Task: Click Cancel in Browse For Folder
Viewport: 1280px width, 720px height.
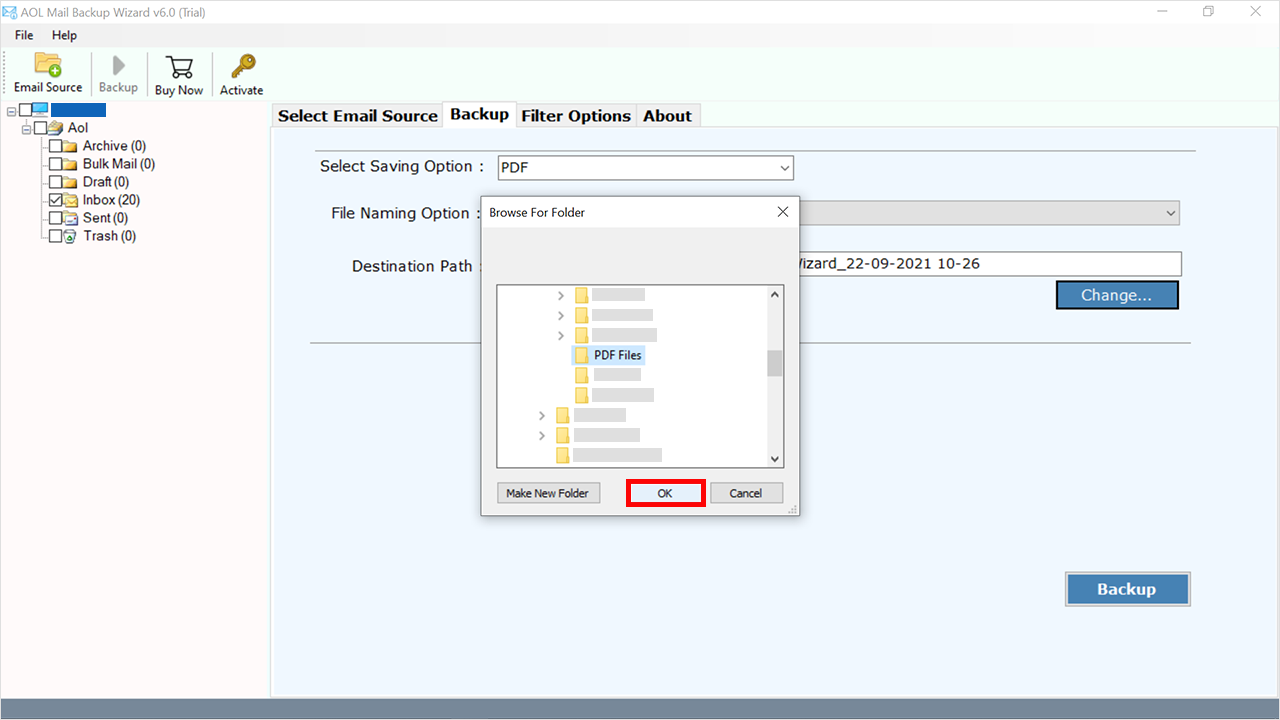Action: (746, 493)
